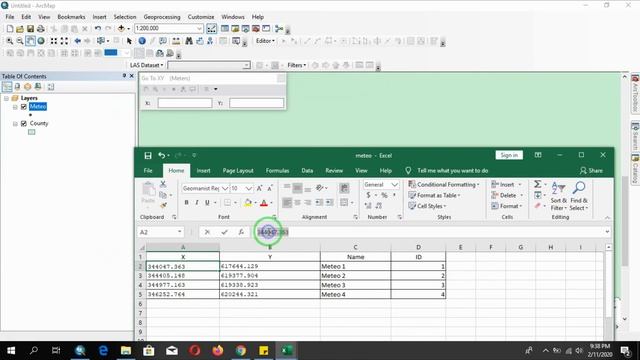
Task: Click the Excel Underline button
Action: click(207, 202)
